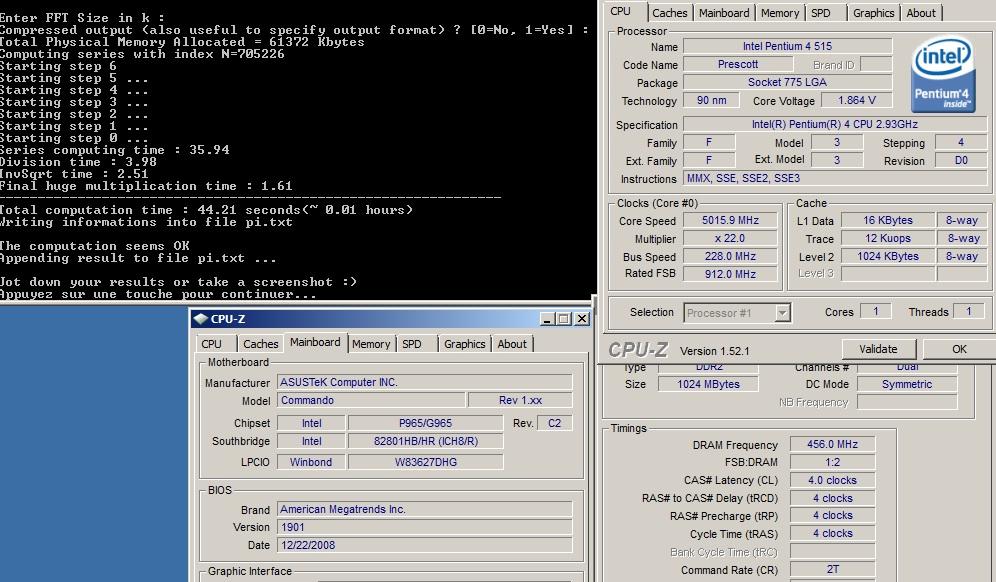Screen dimensions: 996x582
Task: Click the 912.0 MHz rated FSB value
Action: click(x=730, y=274)
